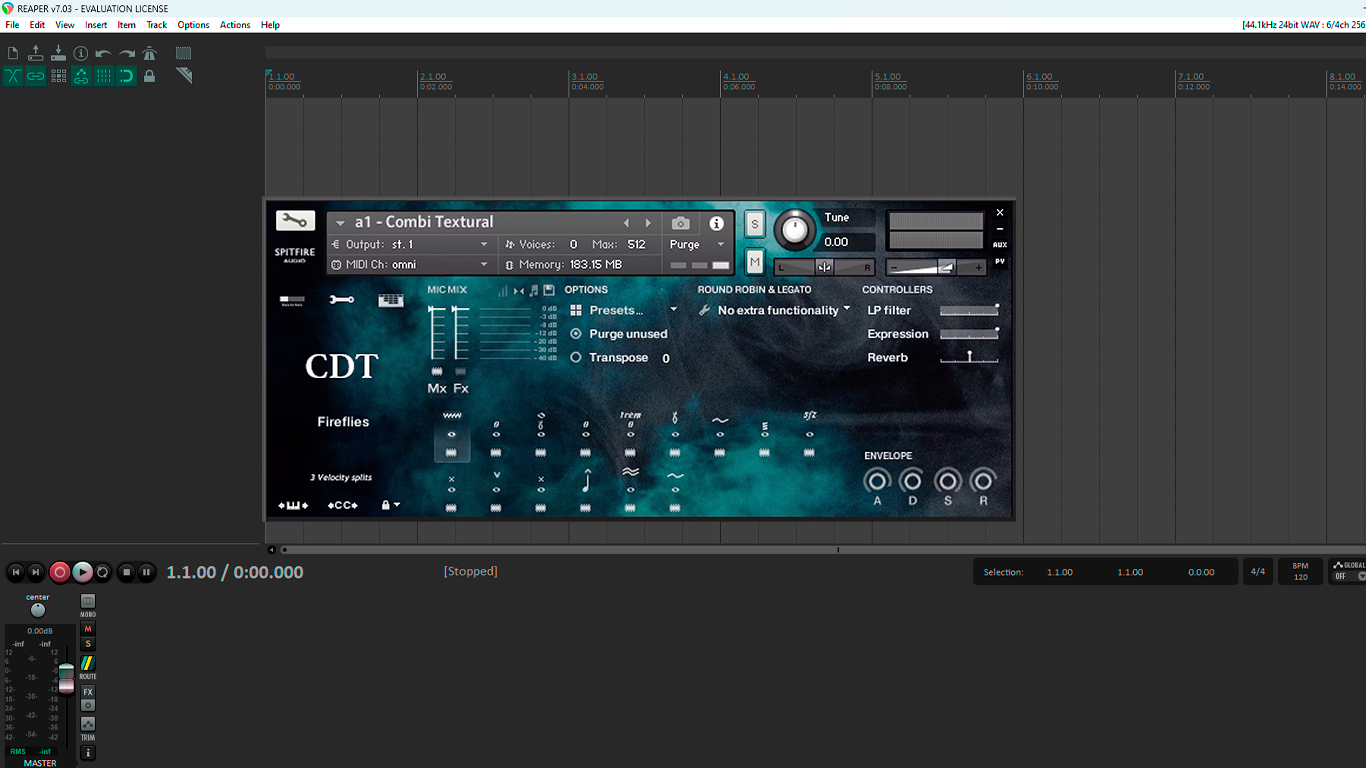Click the envelope Release knob R
The width and height of the screenshot is (1366, 768).
pyautogui.click(x=983, y=481)
